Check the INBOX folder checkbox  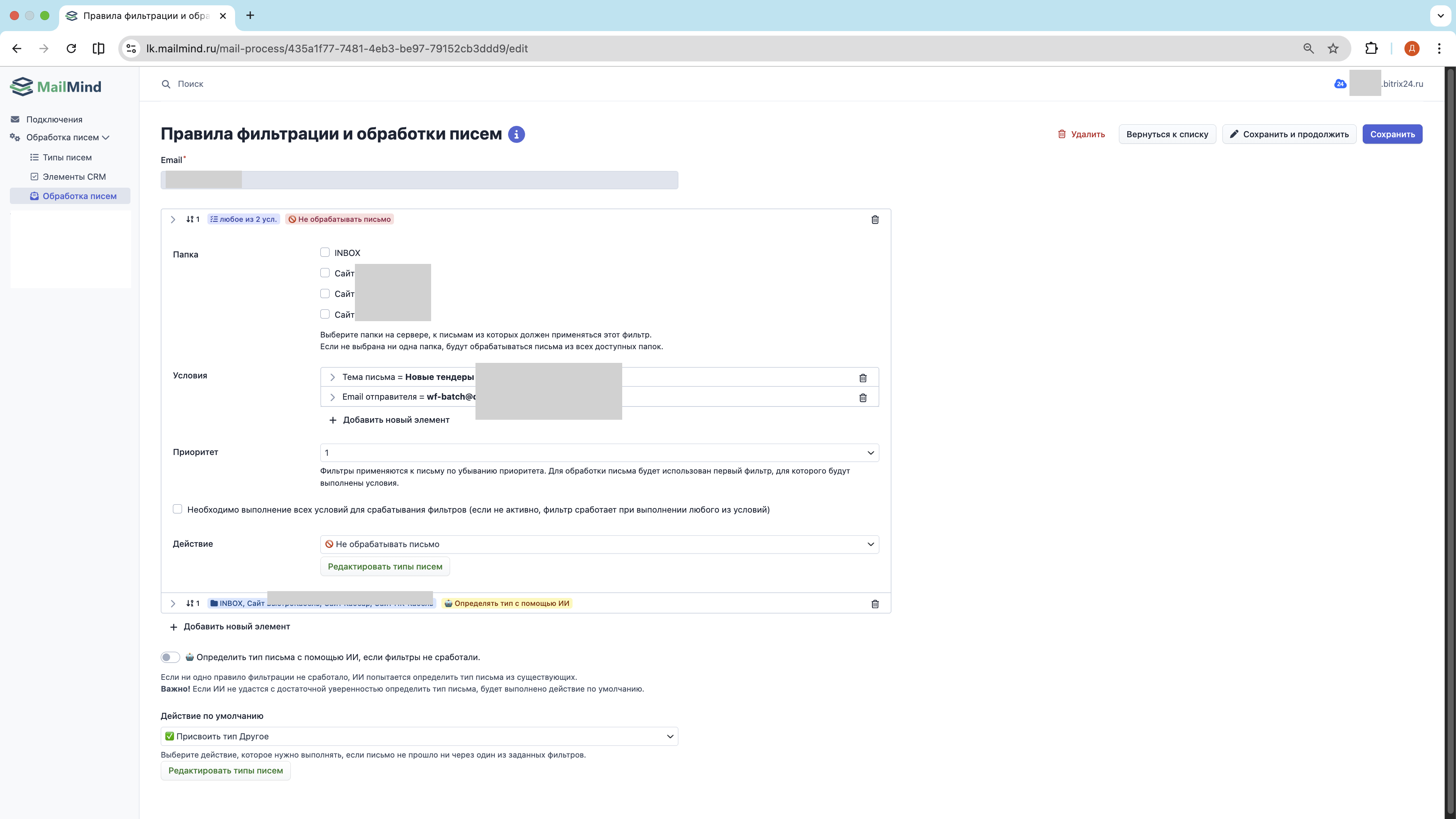[325, 253]
